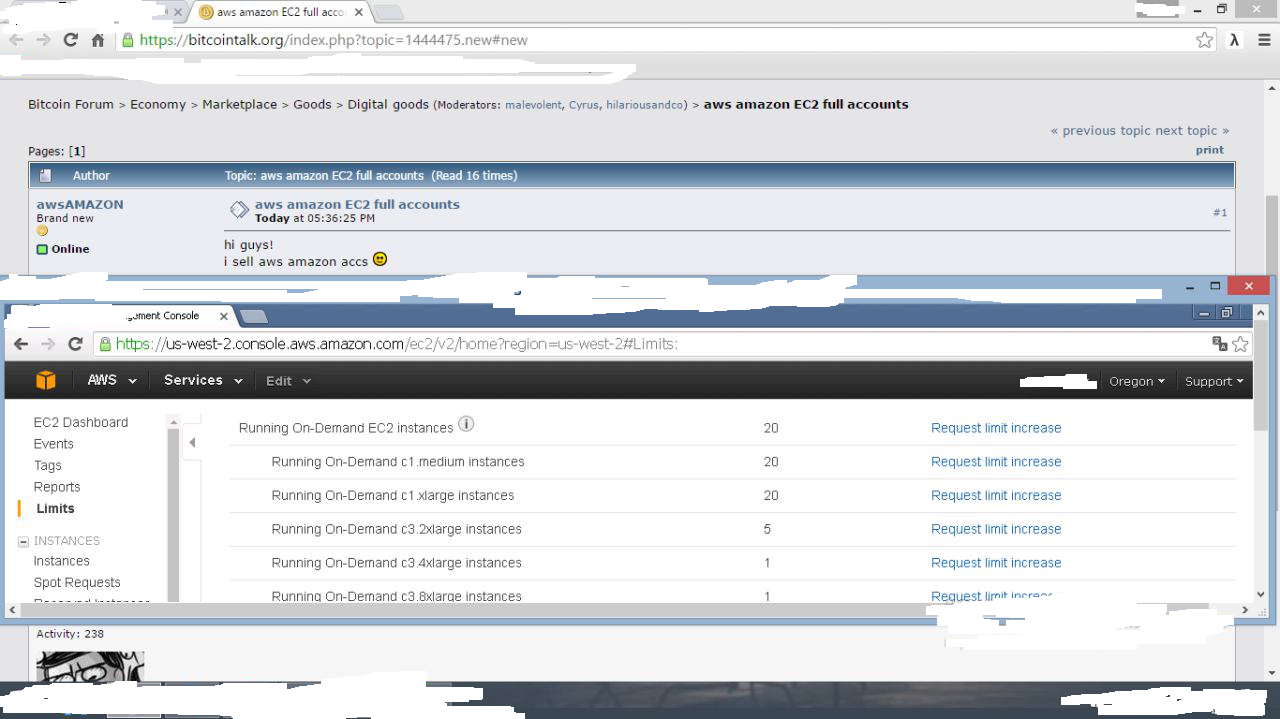
Task: Open a new tab in the AWS console browser
Action: point(254,317)
